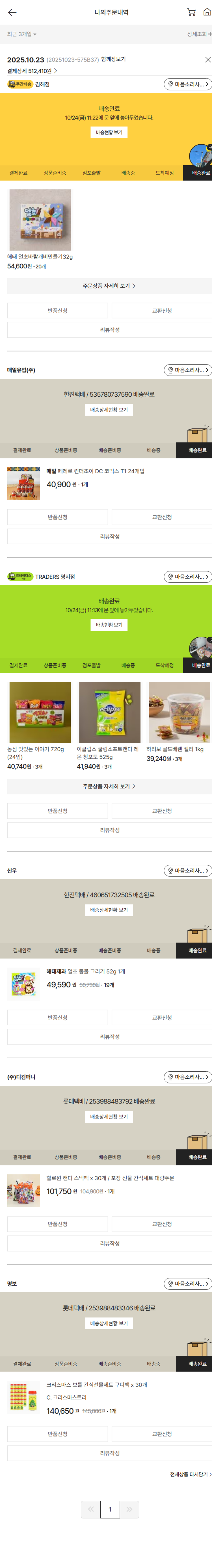Screen dimensions: 212x1568
Task: Click the 마음소리사 button next to 김해점
Action: 188,84
